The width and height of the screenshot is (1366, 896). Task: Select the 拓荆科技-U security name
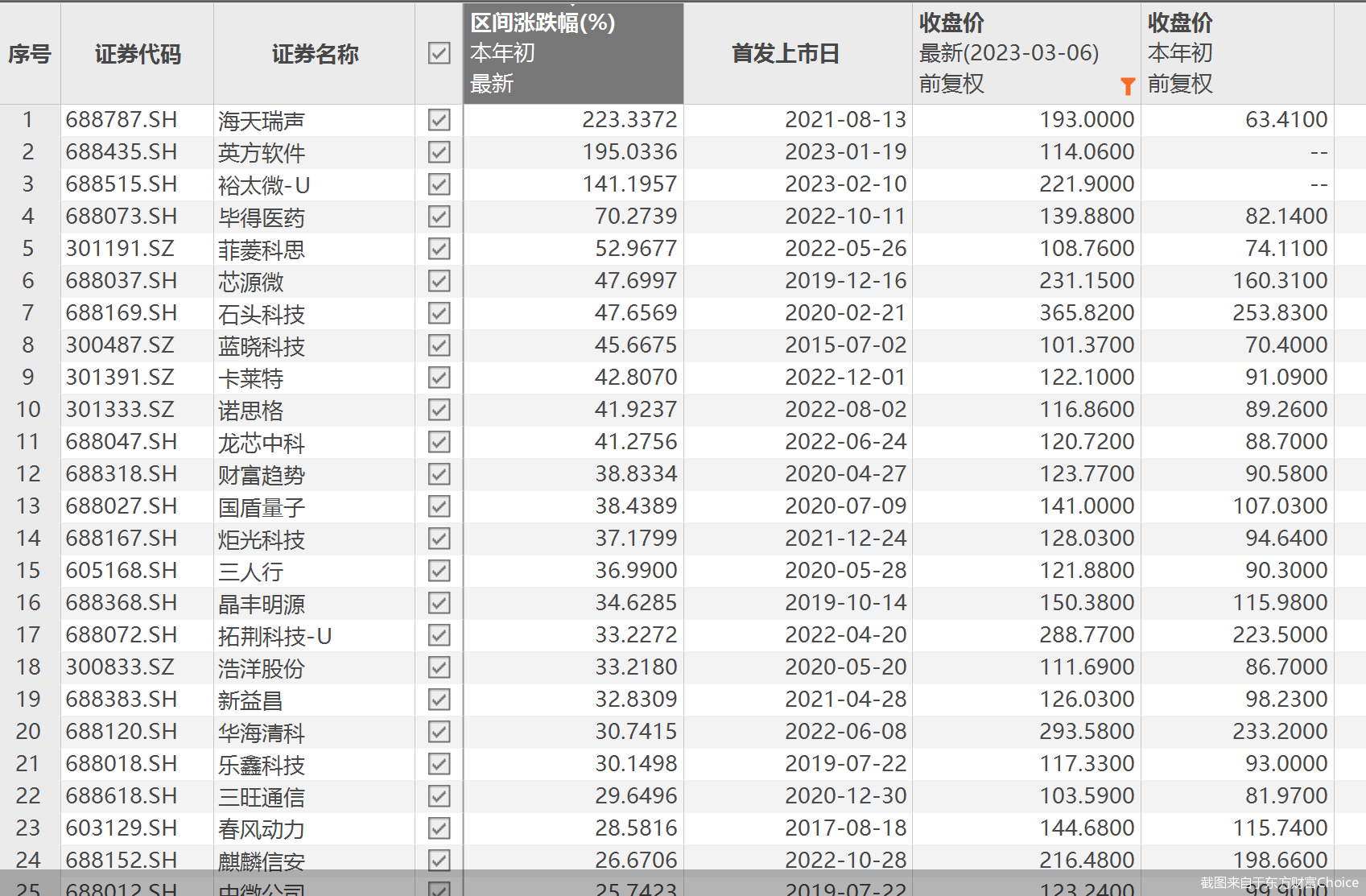click(x=274, y=636)
